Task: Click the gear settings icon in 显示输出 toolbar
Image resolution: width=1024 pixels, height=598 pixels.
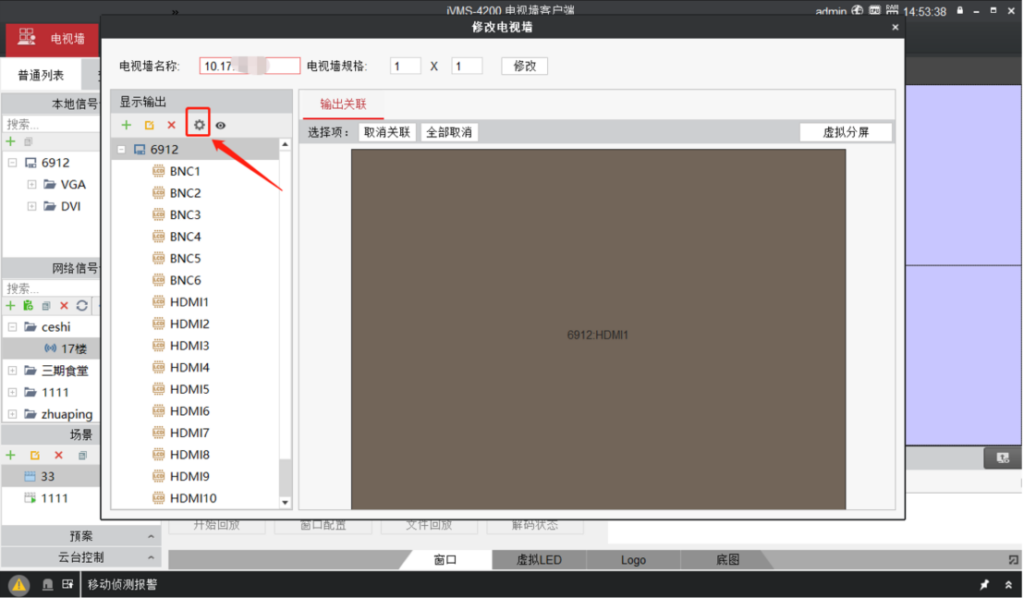Action: (x=198, y=125)
